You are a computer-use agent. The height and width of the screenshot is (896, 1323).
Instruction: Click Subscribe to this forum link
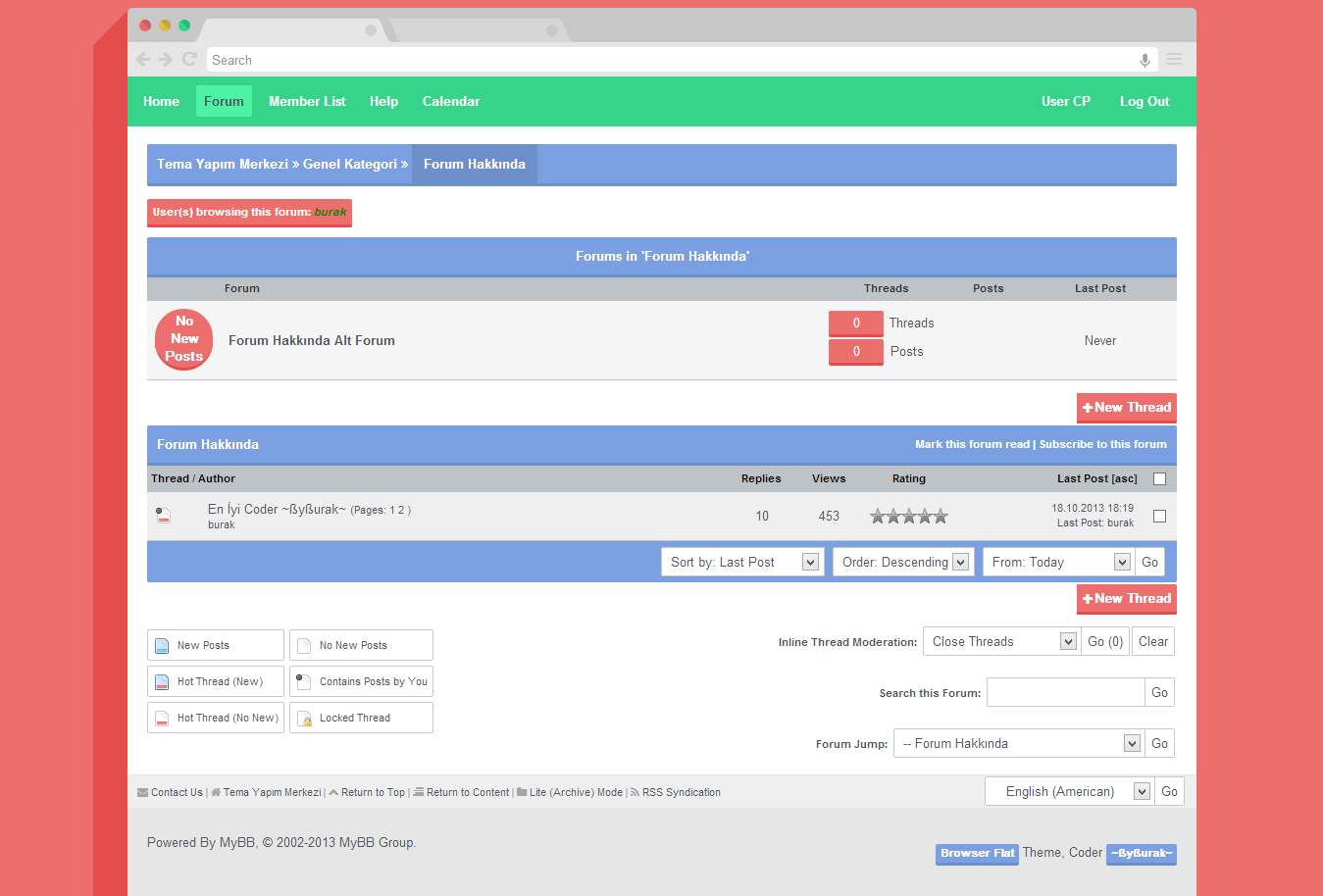(1102, 444)
